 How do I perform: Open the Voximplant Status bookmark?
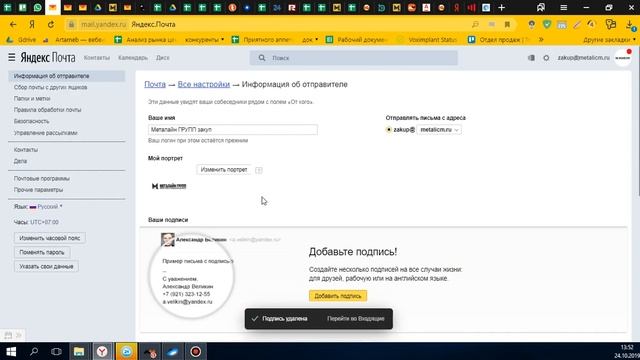click(427, 40)
